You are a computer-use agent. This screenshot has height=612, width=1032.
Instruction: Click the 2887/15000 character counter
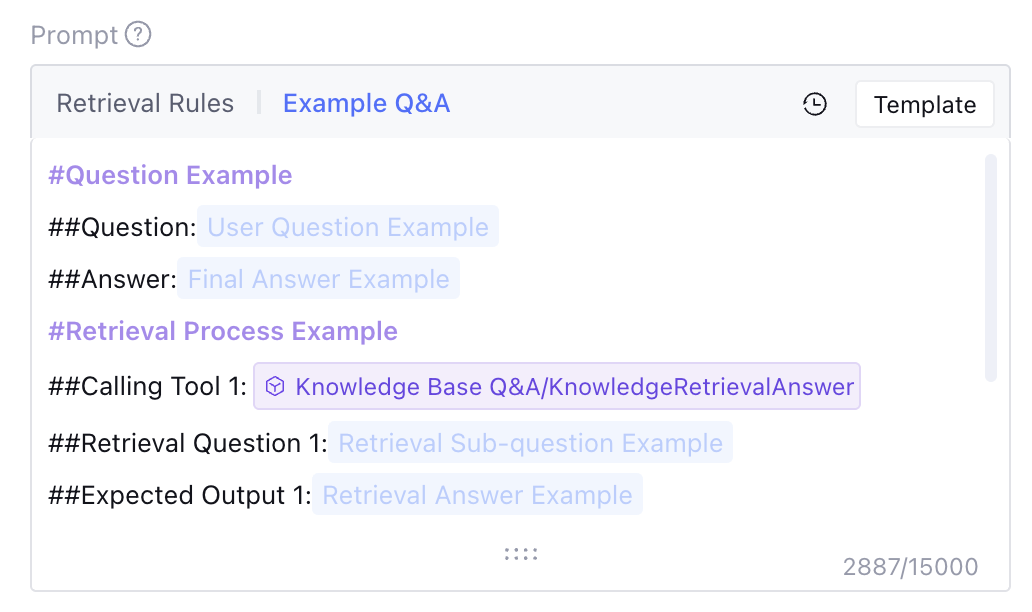(x=910, y=567)
